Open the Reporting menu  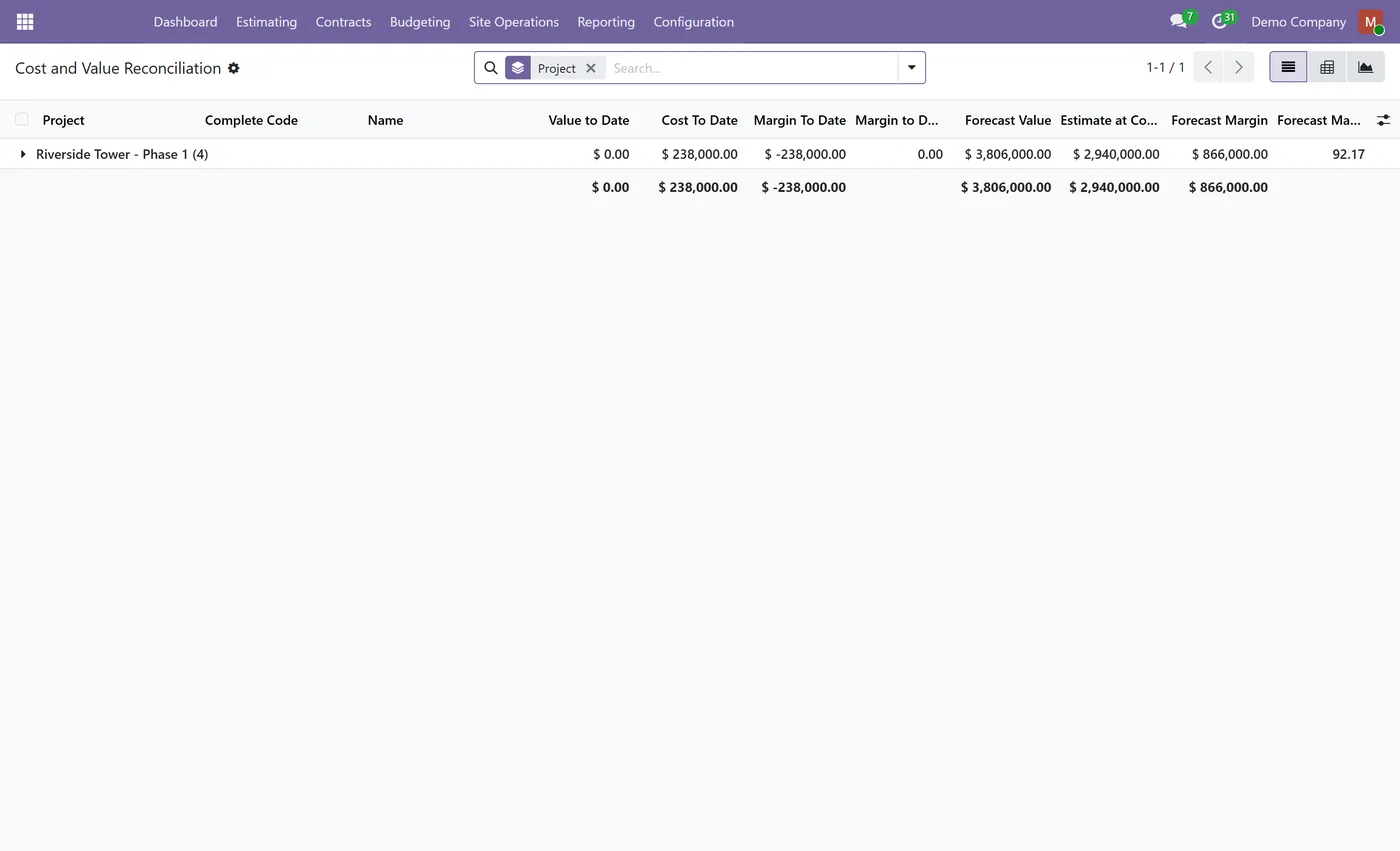(x=606, y=21)
